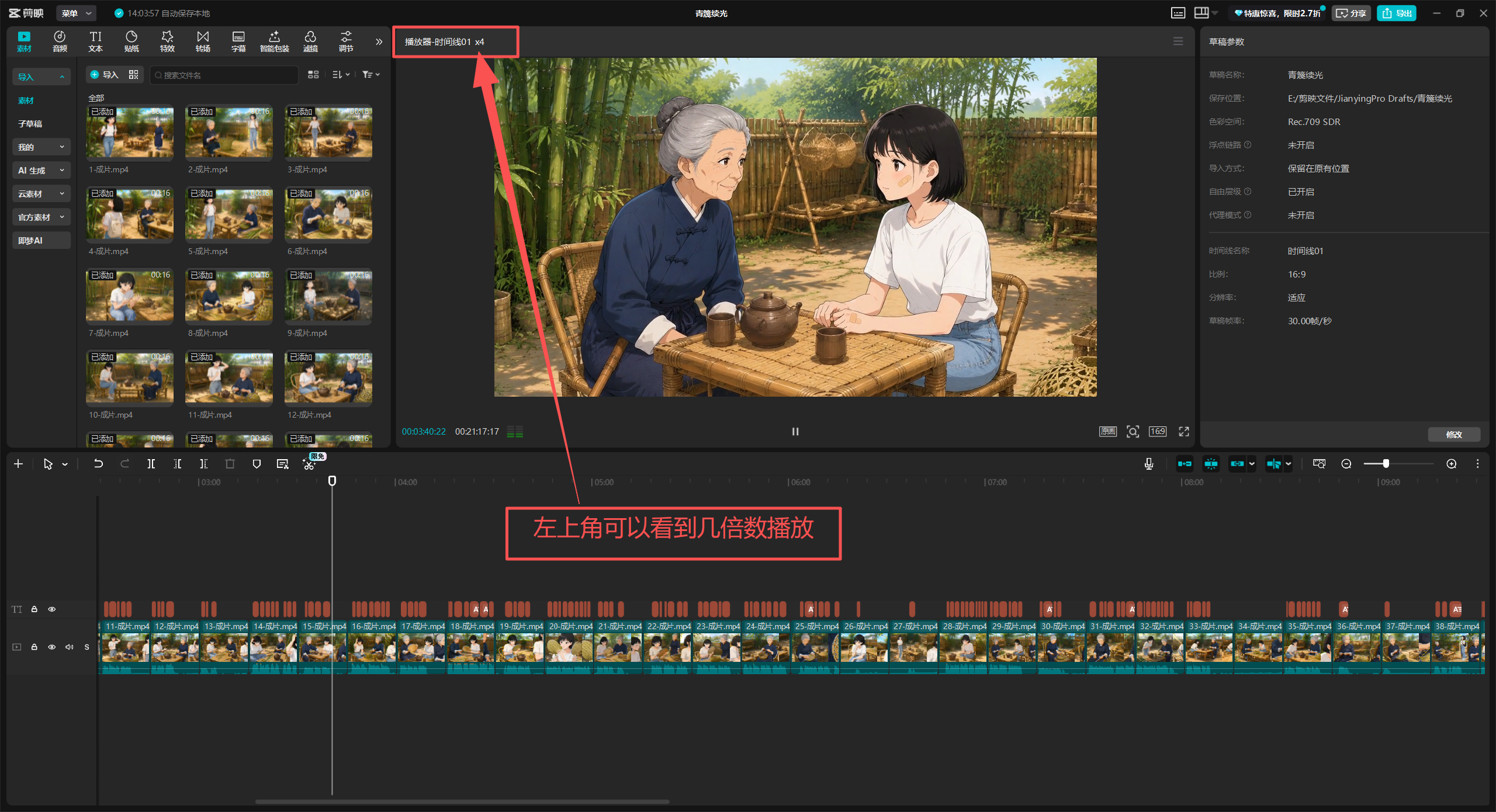Lock the text track

coord(34,609)
